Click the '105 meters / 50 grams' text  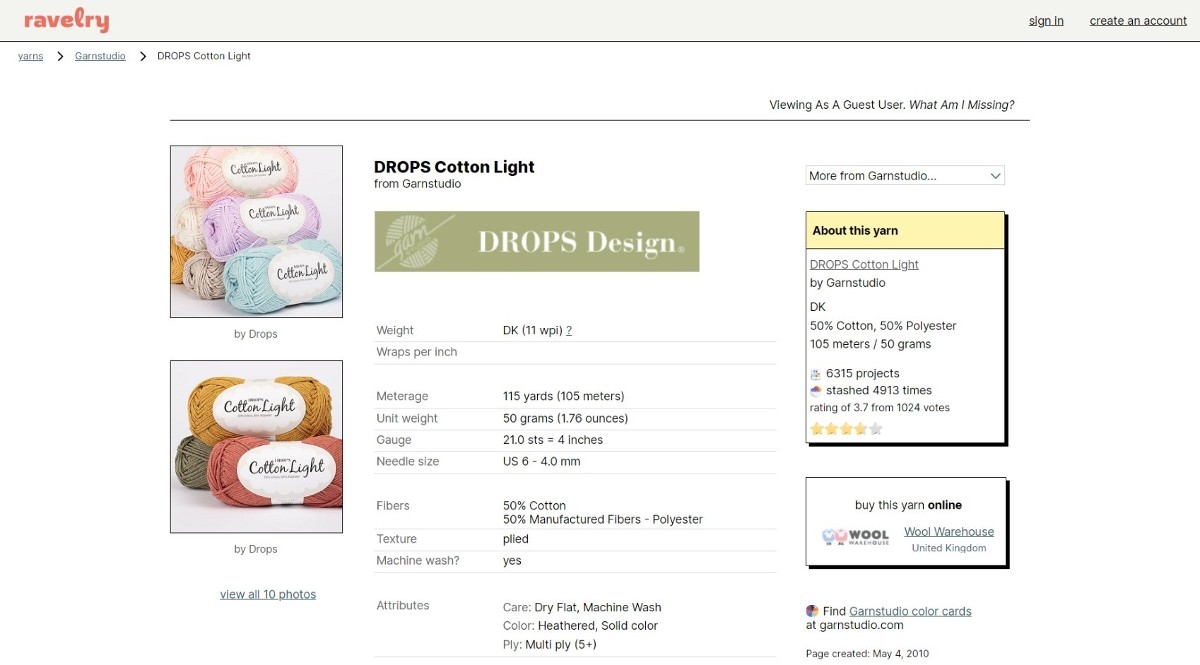click(870, 344)
